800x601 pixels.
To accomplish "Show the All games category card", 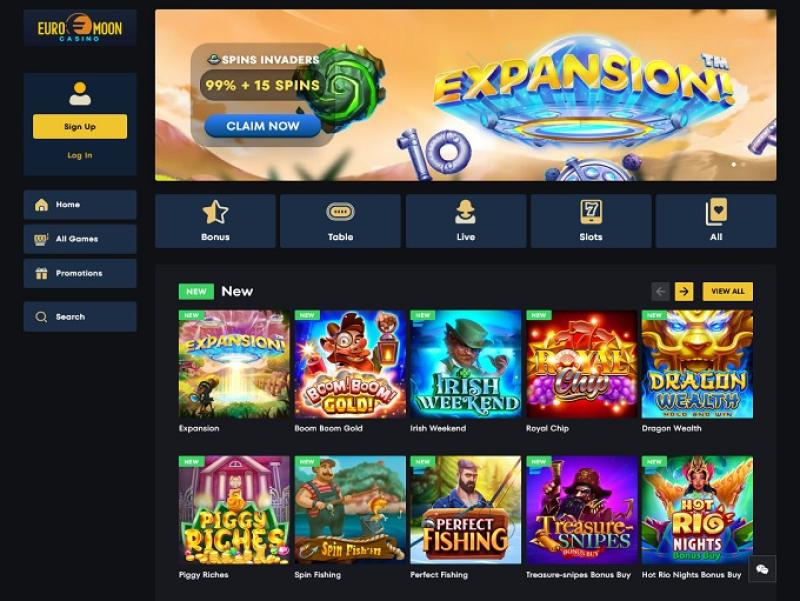I will point(716,221).
